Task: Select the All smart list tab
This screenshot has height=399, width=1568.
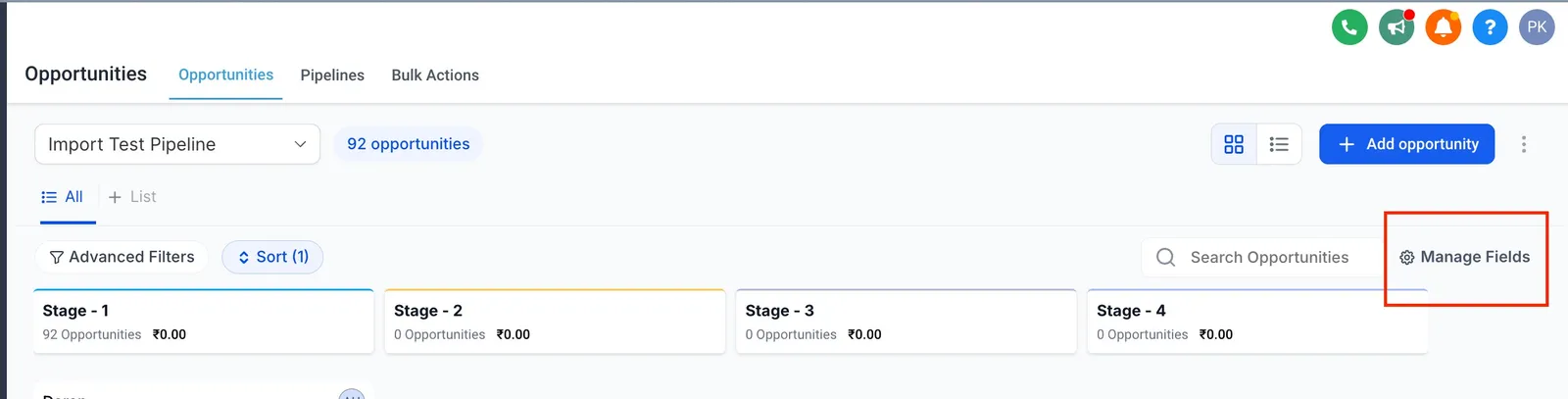Action: 62,197
